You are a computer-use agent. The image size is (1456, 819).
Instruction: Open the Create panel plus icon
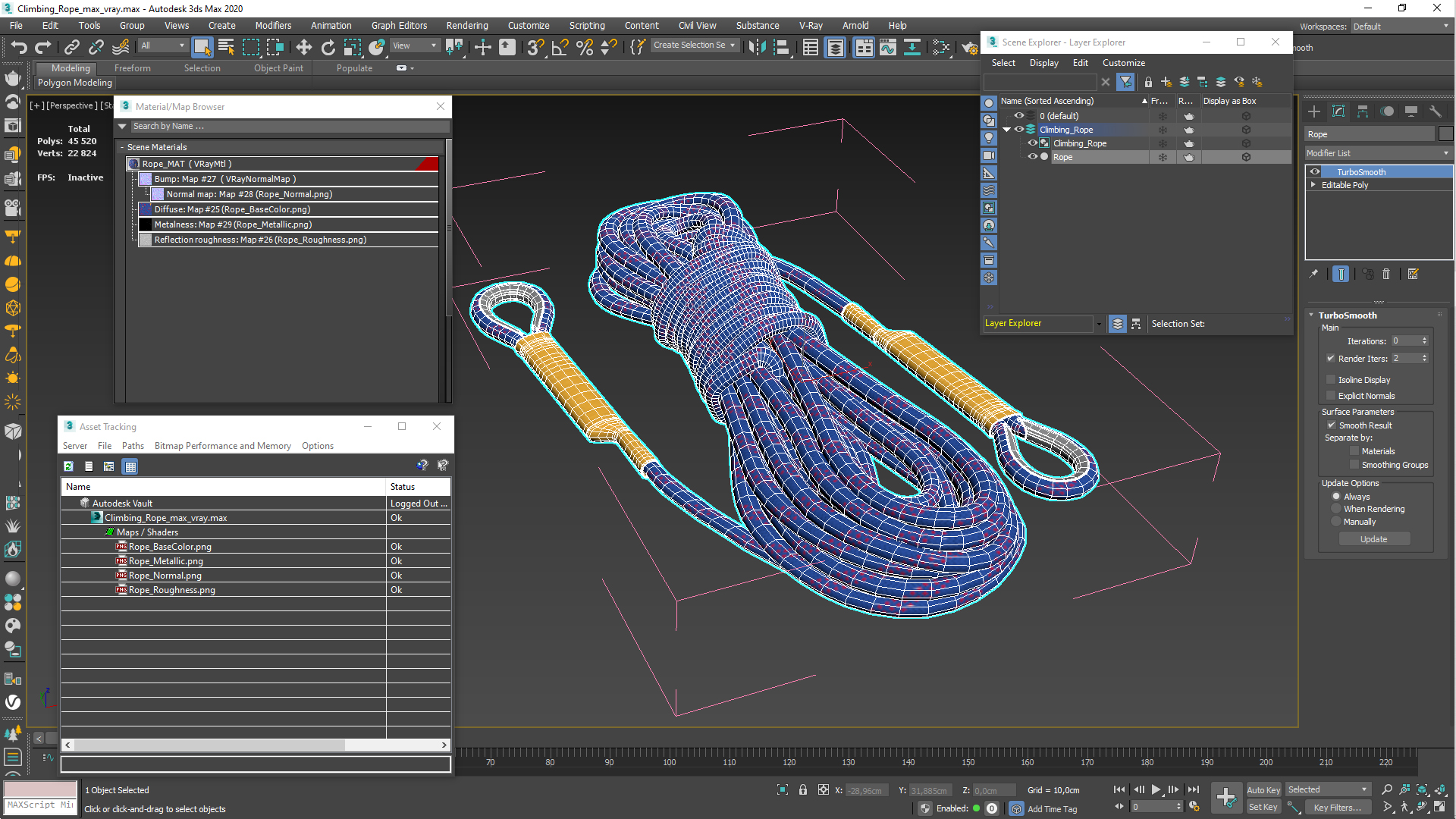pos(1314,111)
